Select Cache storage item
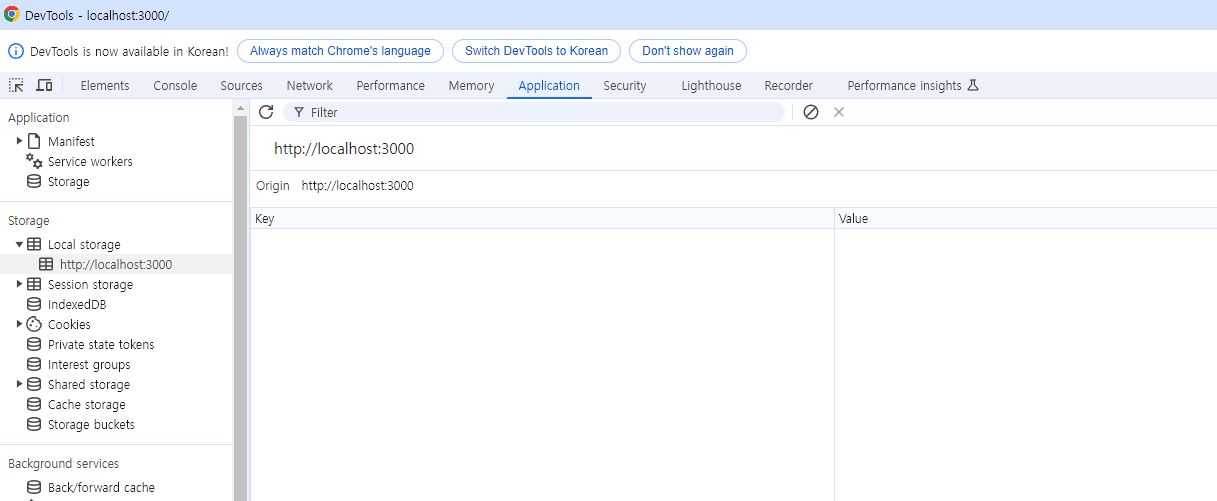The height and width of the screenshot is (501, 1217). coord(87,404)
